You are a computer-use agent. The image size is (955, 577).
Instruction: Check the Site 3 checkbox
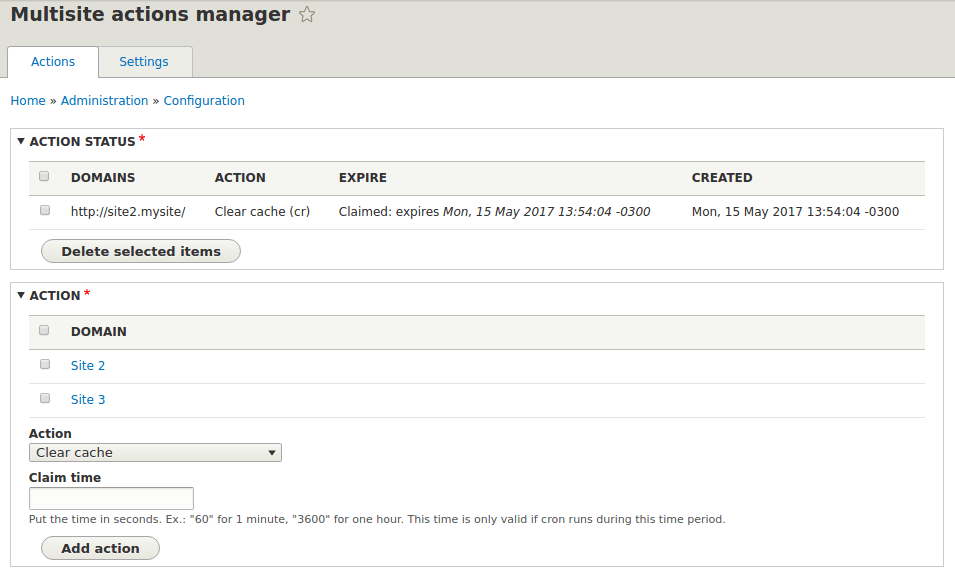[x=44, y=398]
